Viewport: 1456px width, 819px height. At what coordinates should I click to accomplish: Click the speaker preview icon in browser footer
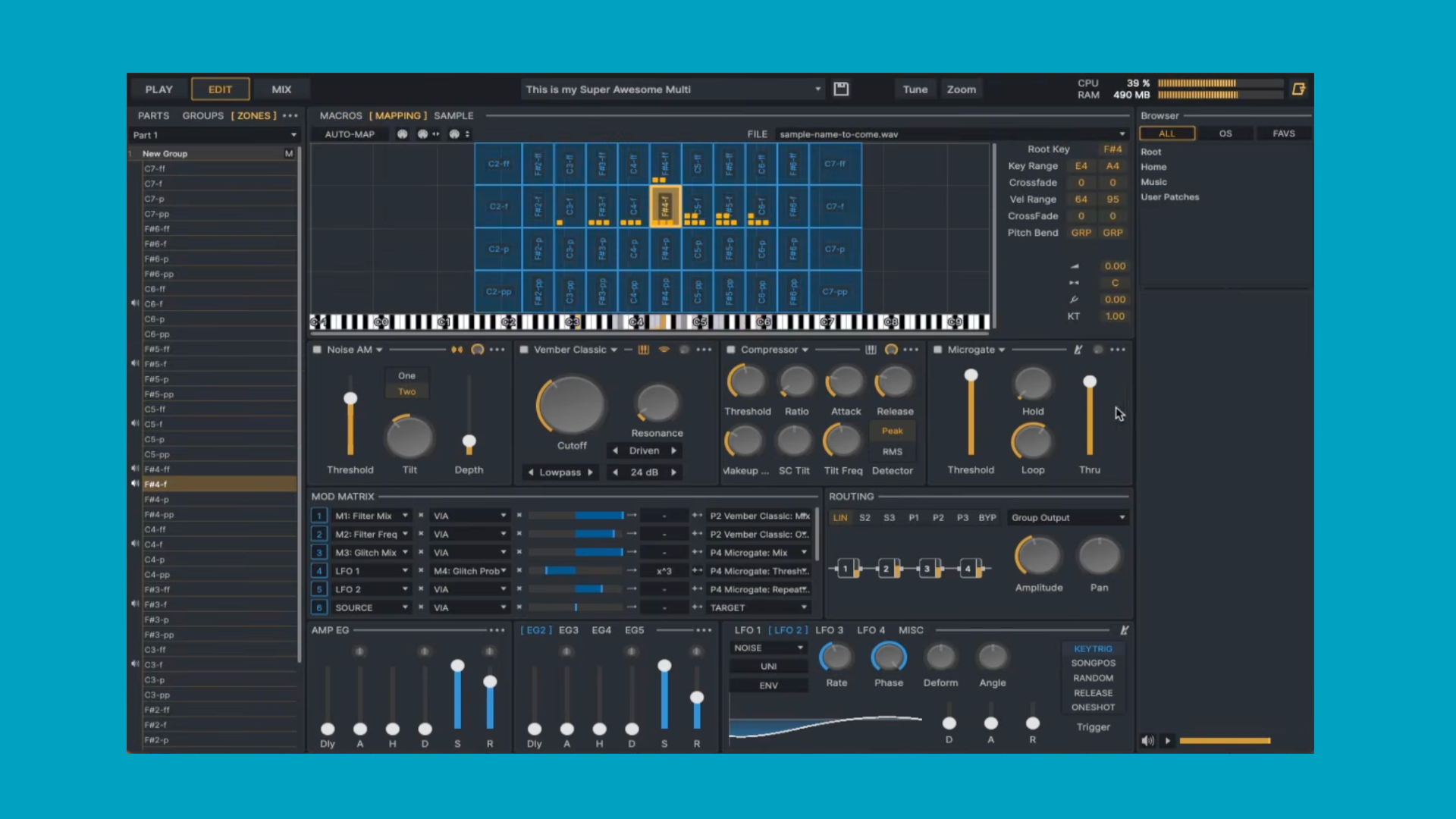point(1147,741)
